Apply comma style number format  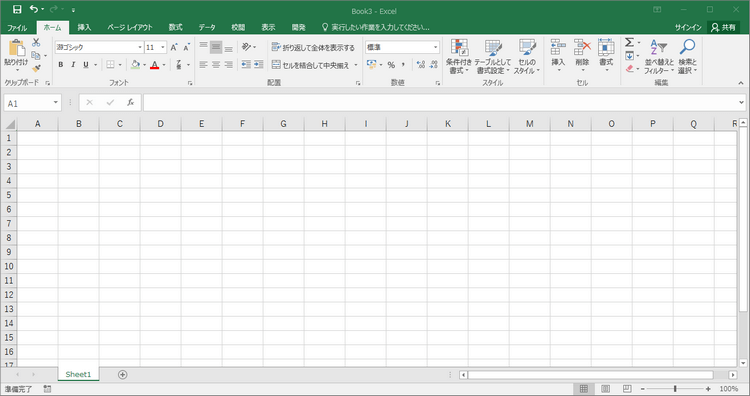tap(403, 65)
